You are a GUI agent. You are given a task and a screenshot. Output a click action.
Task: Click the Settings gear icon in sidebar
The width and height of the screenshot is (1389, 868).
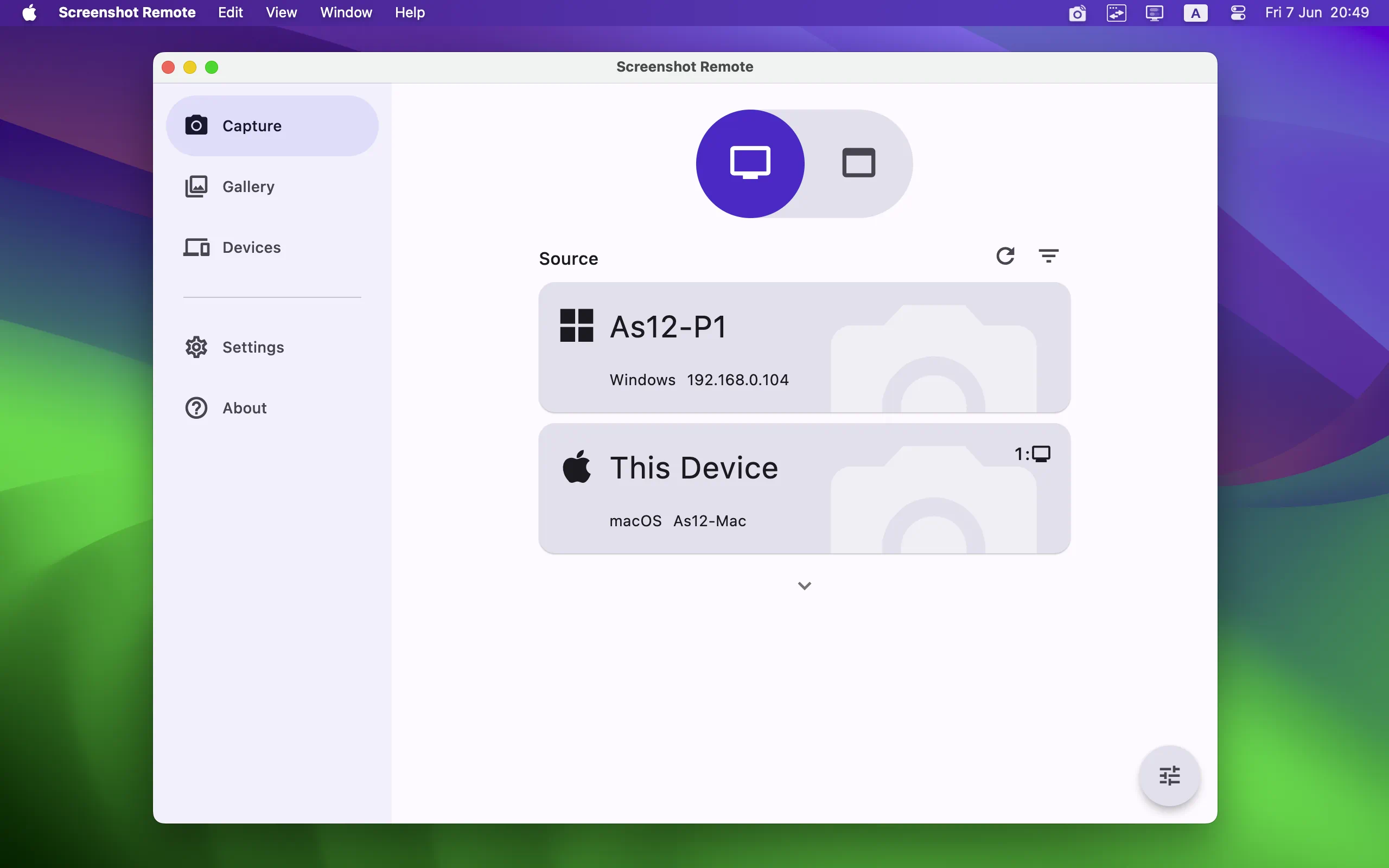point(197,347)
